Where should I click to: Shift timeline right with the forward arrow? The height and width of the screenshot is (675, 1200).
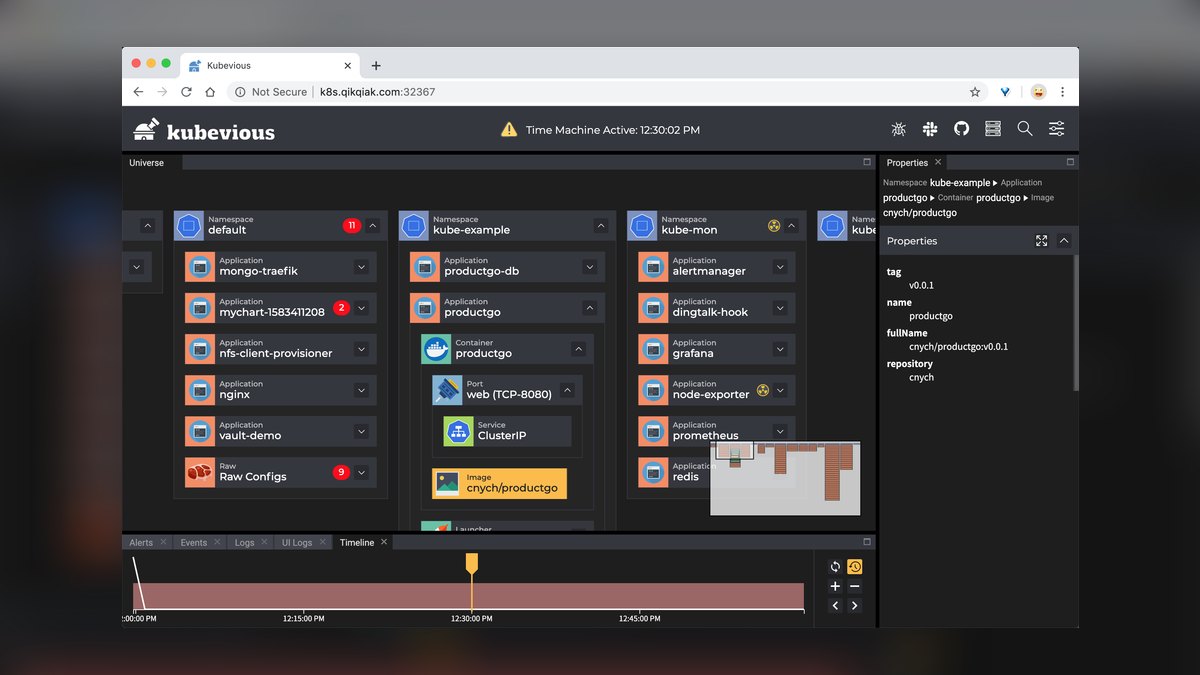tap(855, 605)
